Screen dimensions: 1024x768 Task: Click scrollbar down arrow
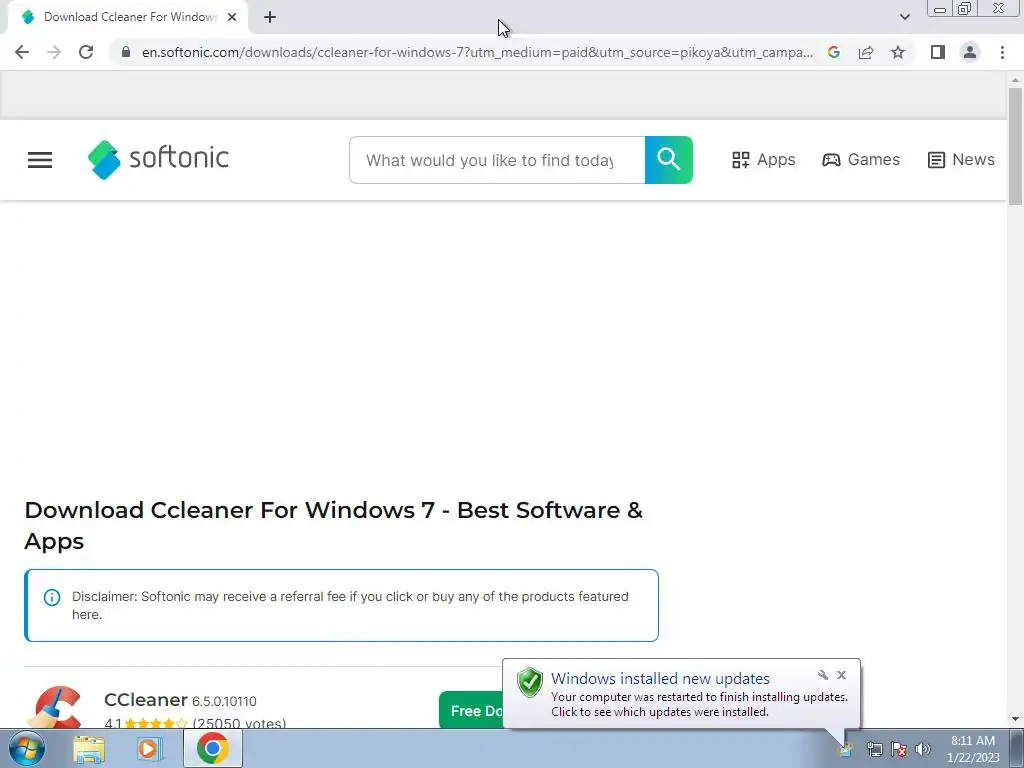point(1015,720)
